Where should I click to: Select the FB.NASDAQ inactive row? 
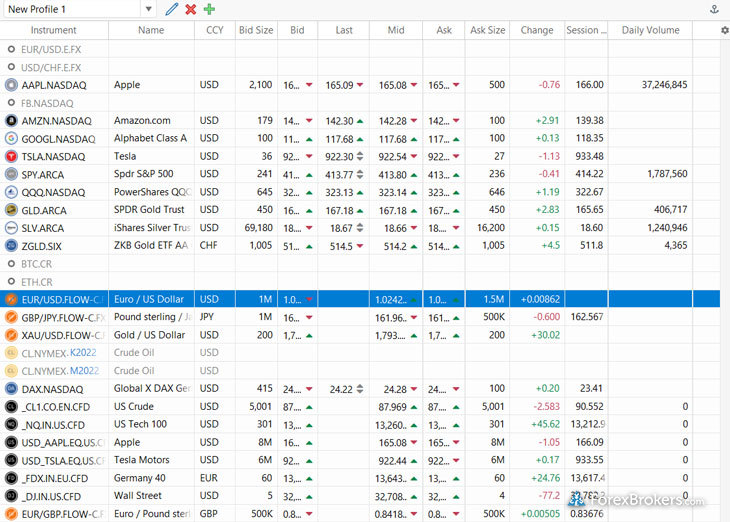point(360,103)
